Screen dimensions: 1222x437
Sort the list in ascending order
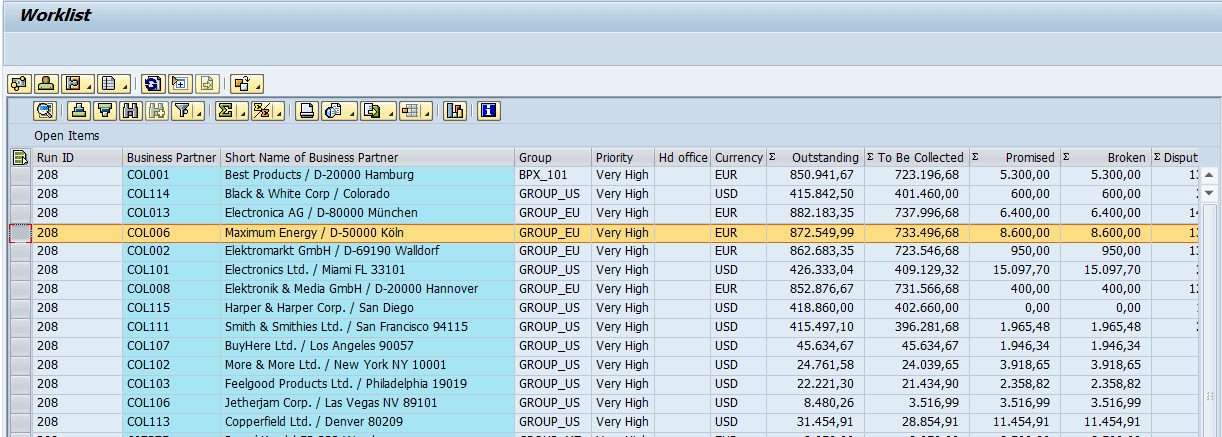(x=80, y=111)
